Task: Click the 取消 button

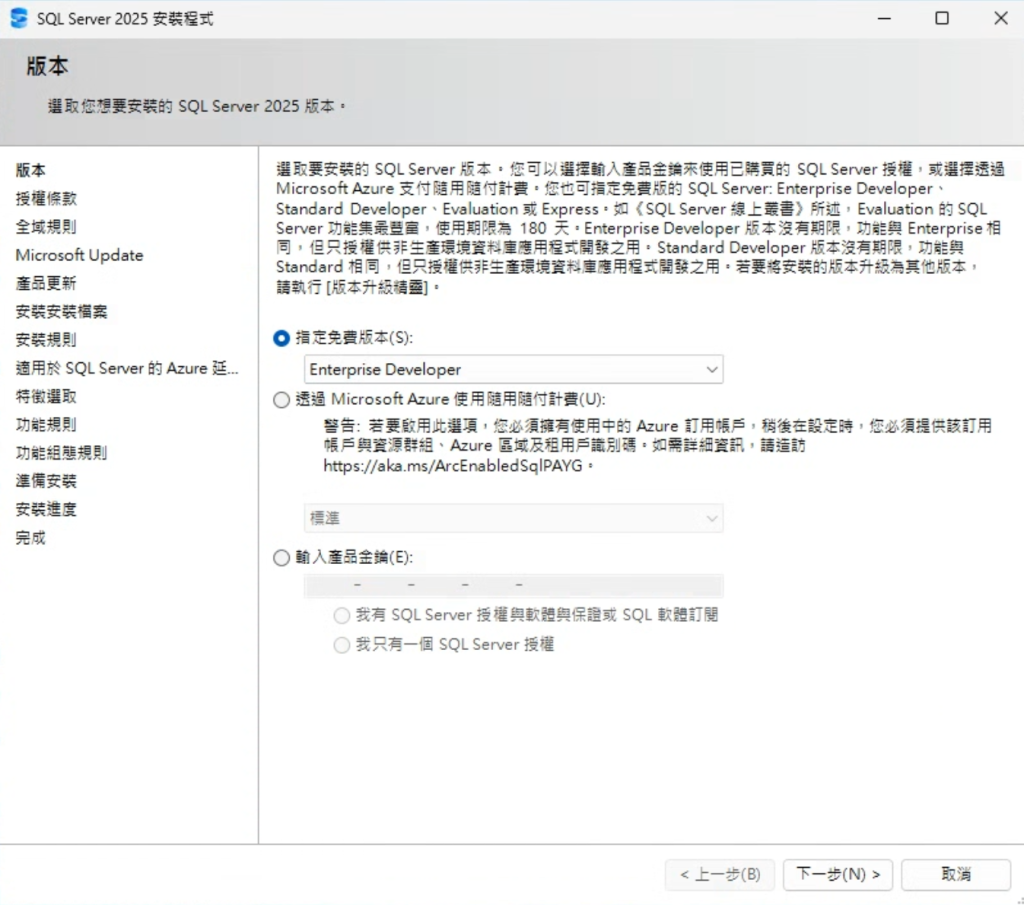Action: 956,874
